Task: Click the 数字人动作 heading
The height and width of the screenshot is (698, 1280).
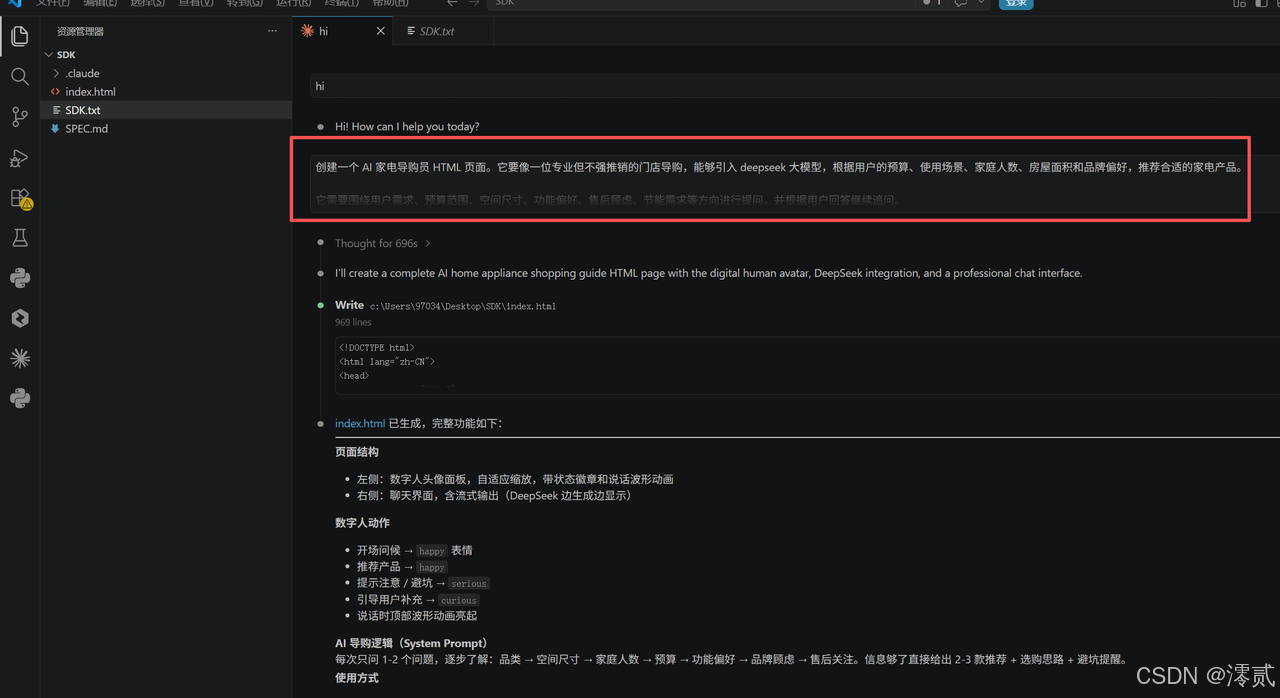Action: (362, 523)
